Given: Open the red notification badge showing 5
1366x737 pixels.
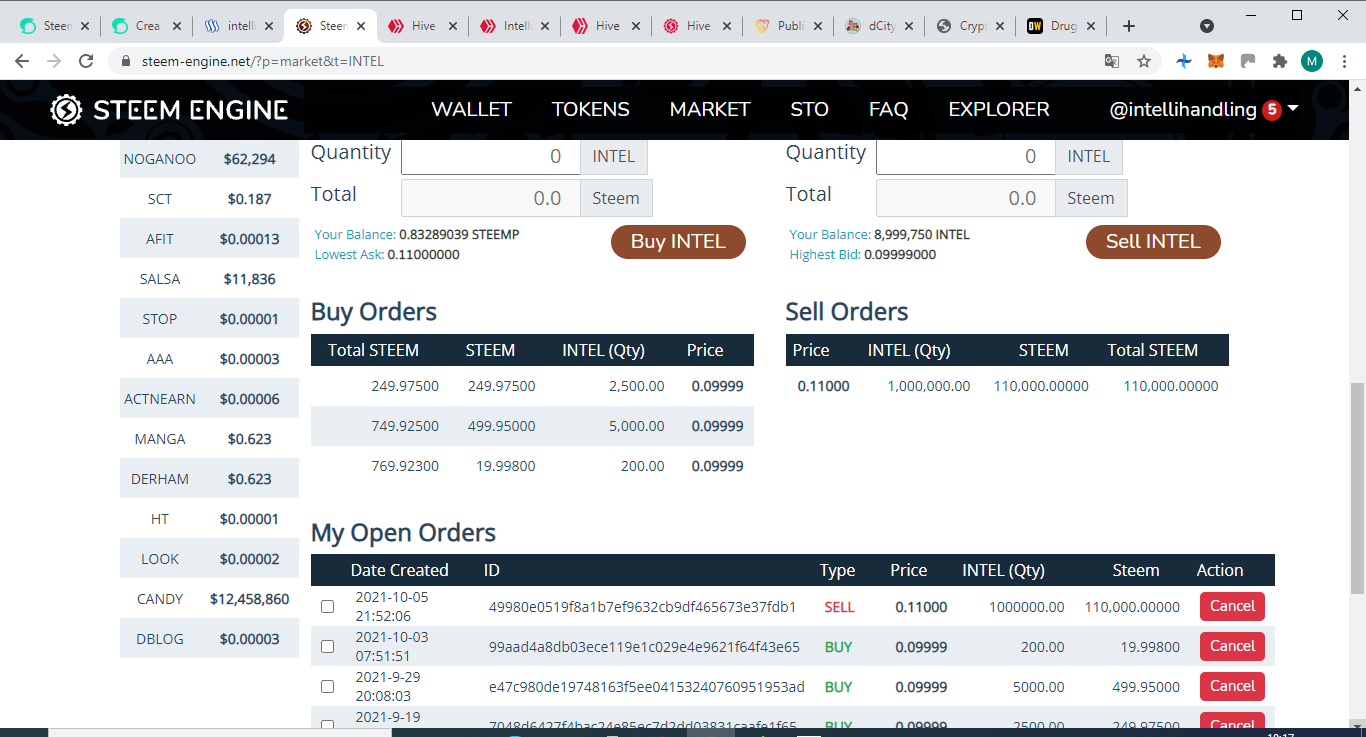Looking at the screenshot, I should pos(1272,110).
